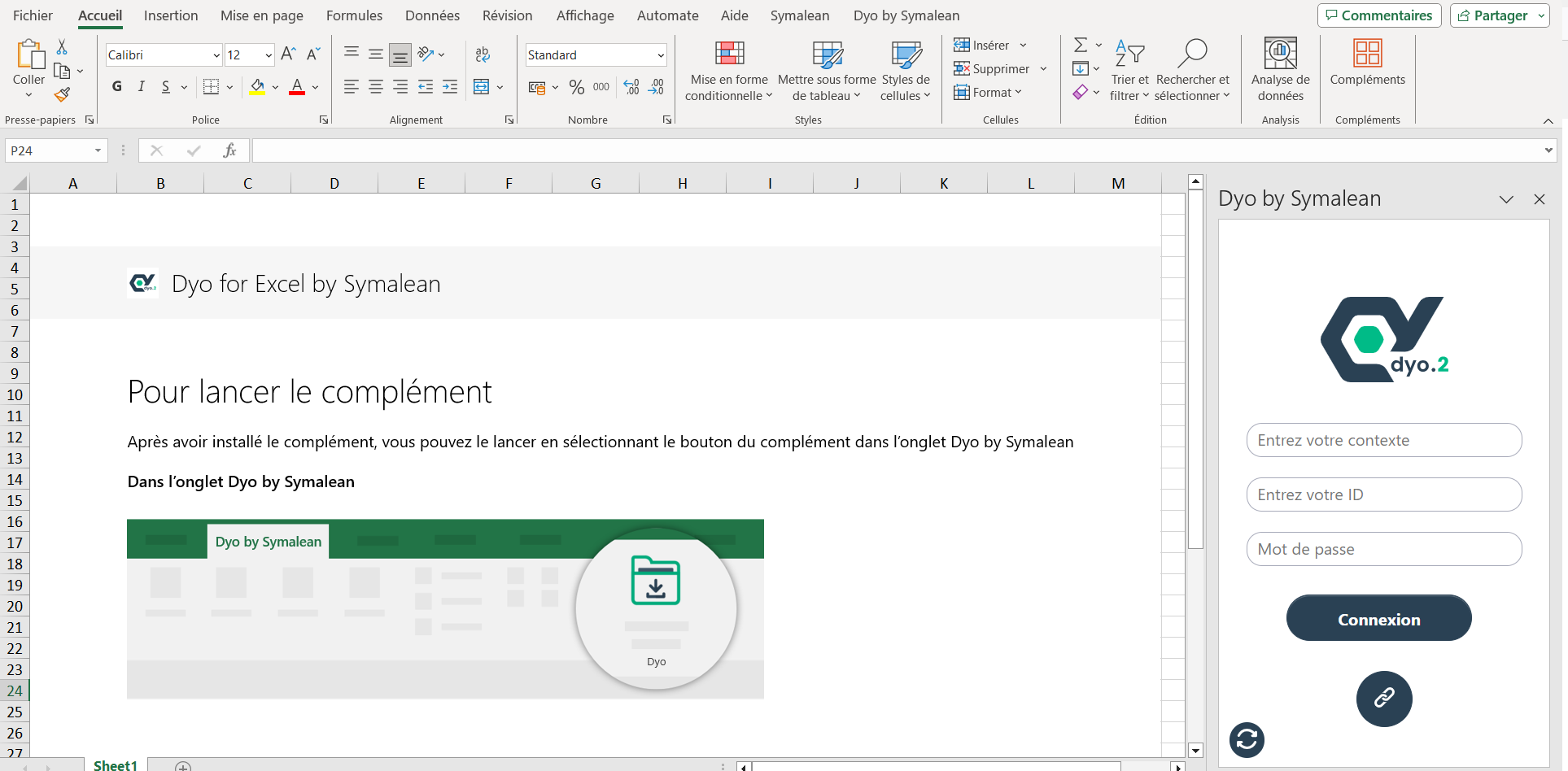
Task: Click the merge and center icon
Action: pyautogui.click(x=482, y=87)
